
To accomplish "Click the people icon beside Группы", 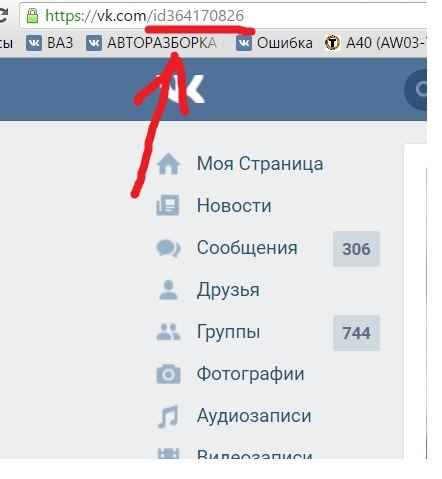I will [x=168, y=332].
